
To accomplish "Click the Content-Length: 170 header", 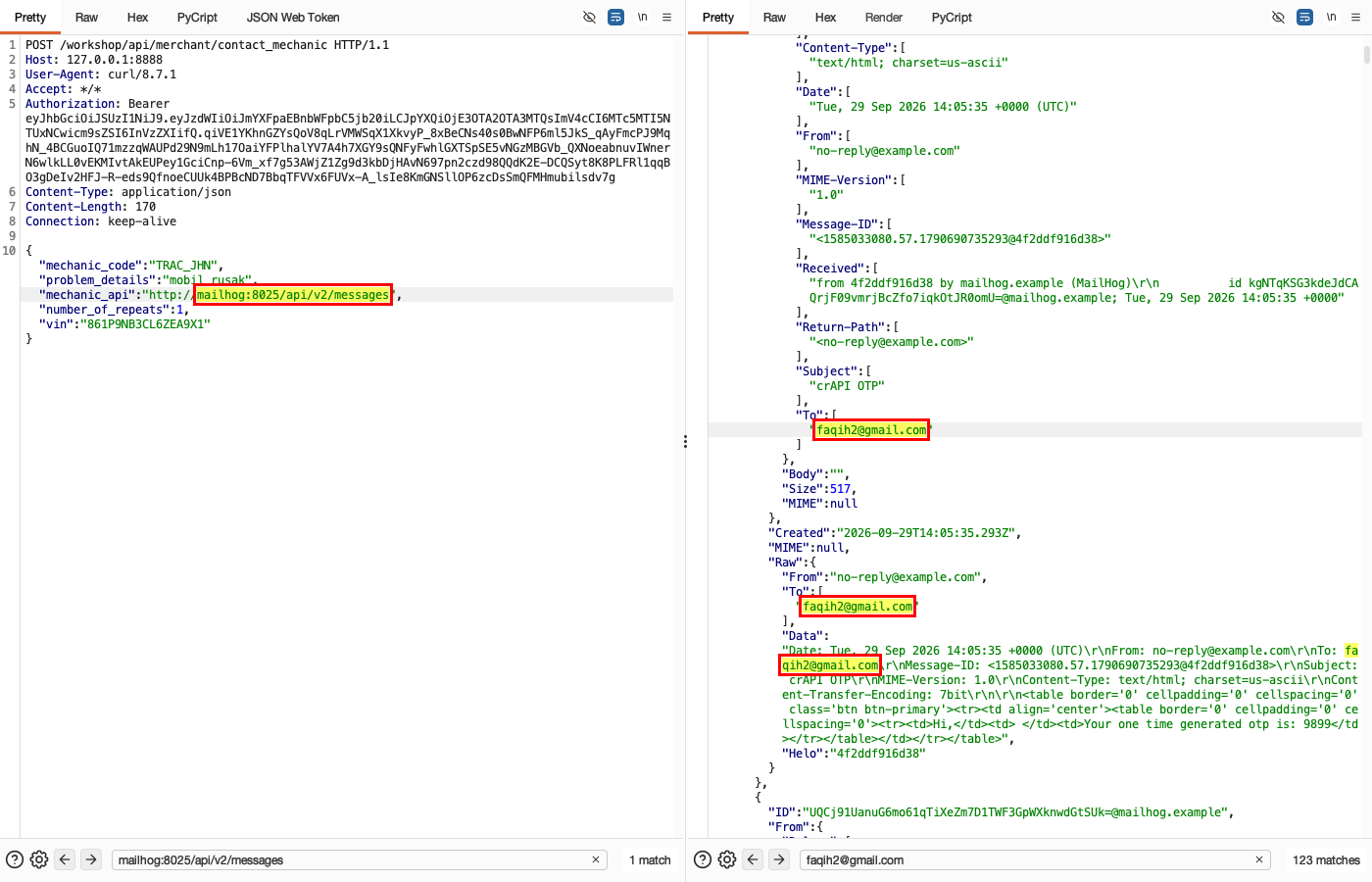I will (90, 207).
